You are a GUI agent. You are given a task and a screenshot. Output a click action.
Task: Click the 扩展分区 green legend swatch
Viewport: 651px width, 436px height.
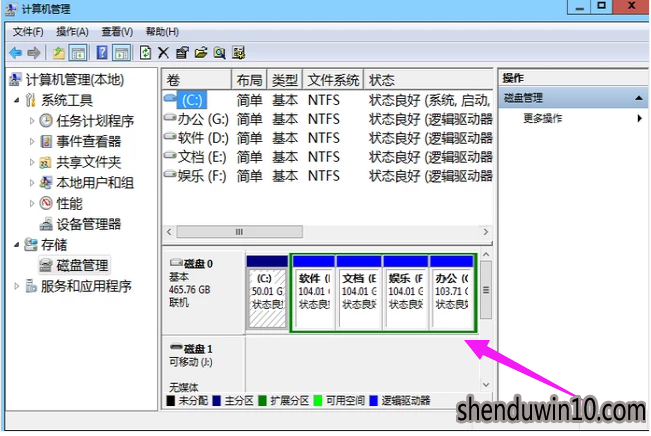tap(262, 401)
